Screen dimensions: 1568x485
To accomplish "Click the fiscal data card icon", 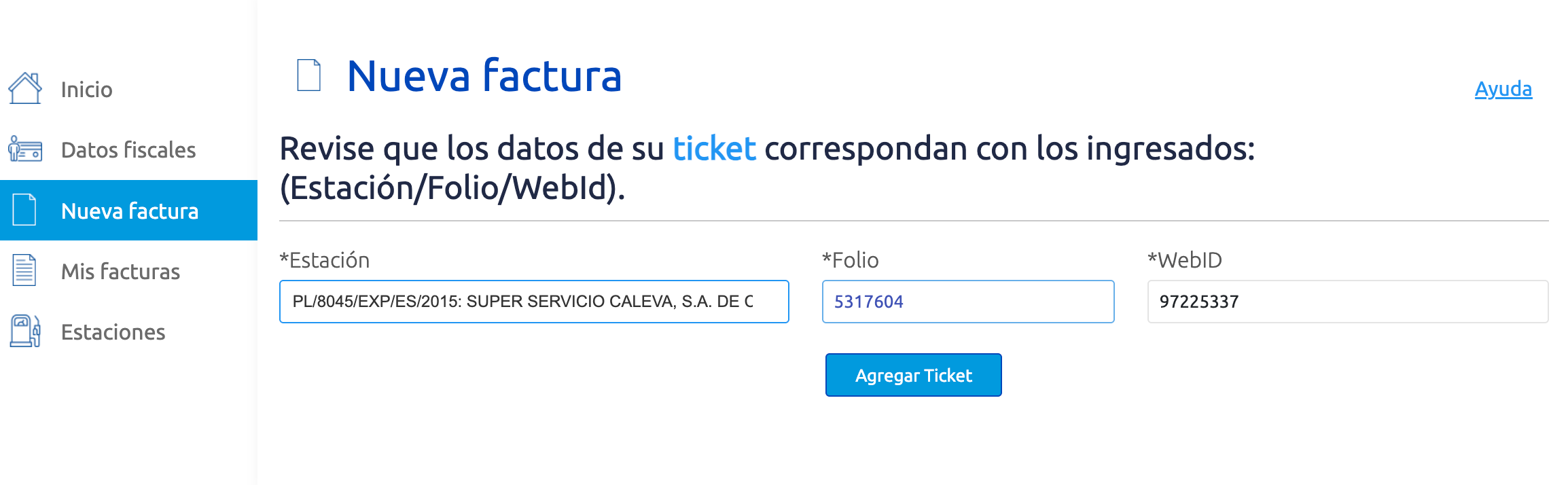I will coord(25,149).
